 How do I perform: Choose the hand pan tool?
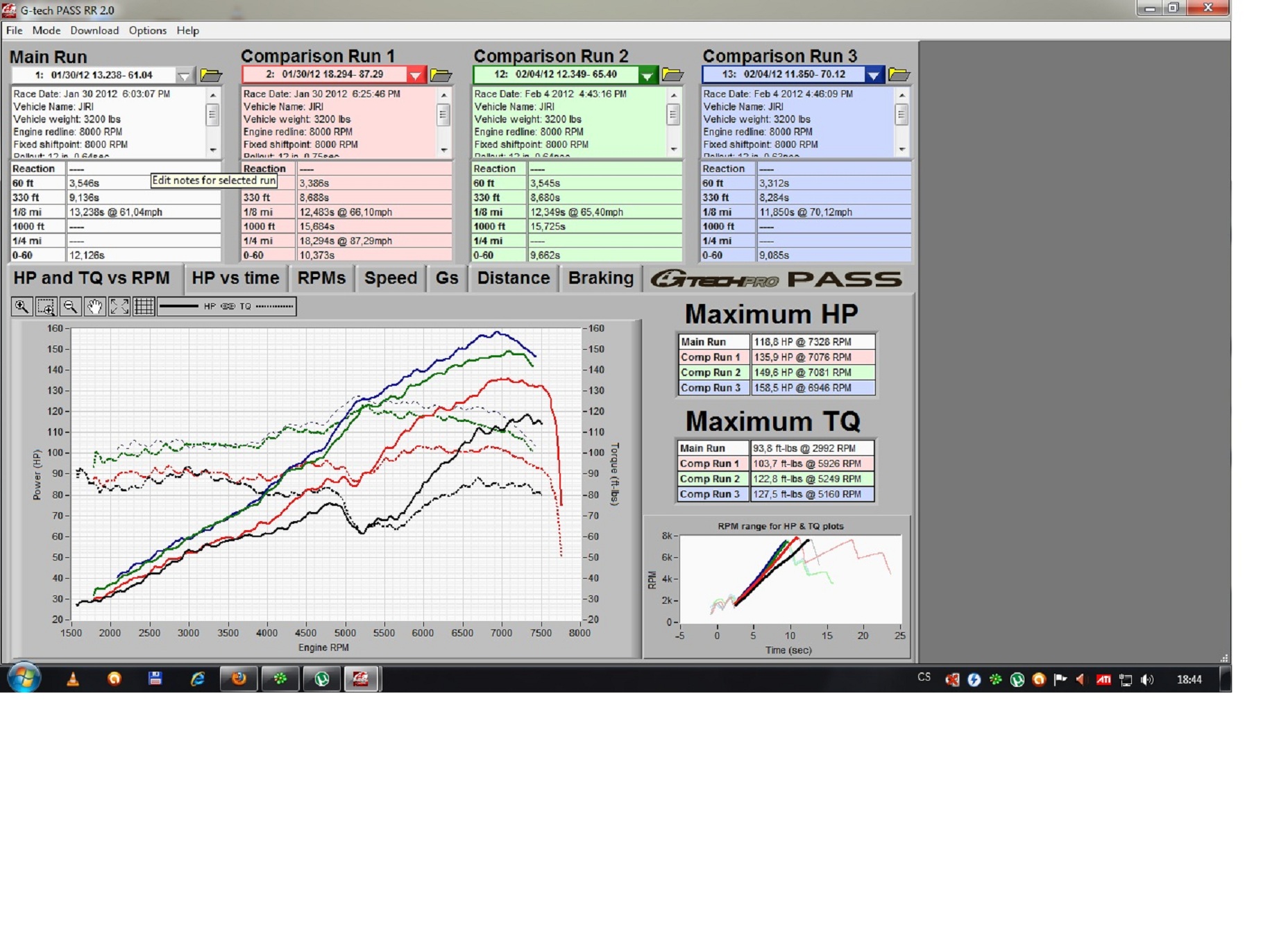click(94, 306)
